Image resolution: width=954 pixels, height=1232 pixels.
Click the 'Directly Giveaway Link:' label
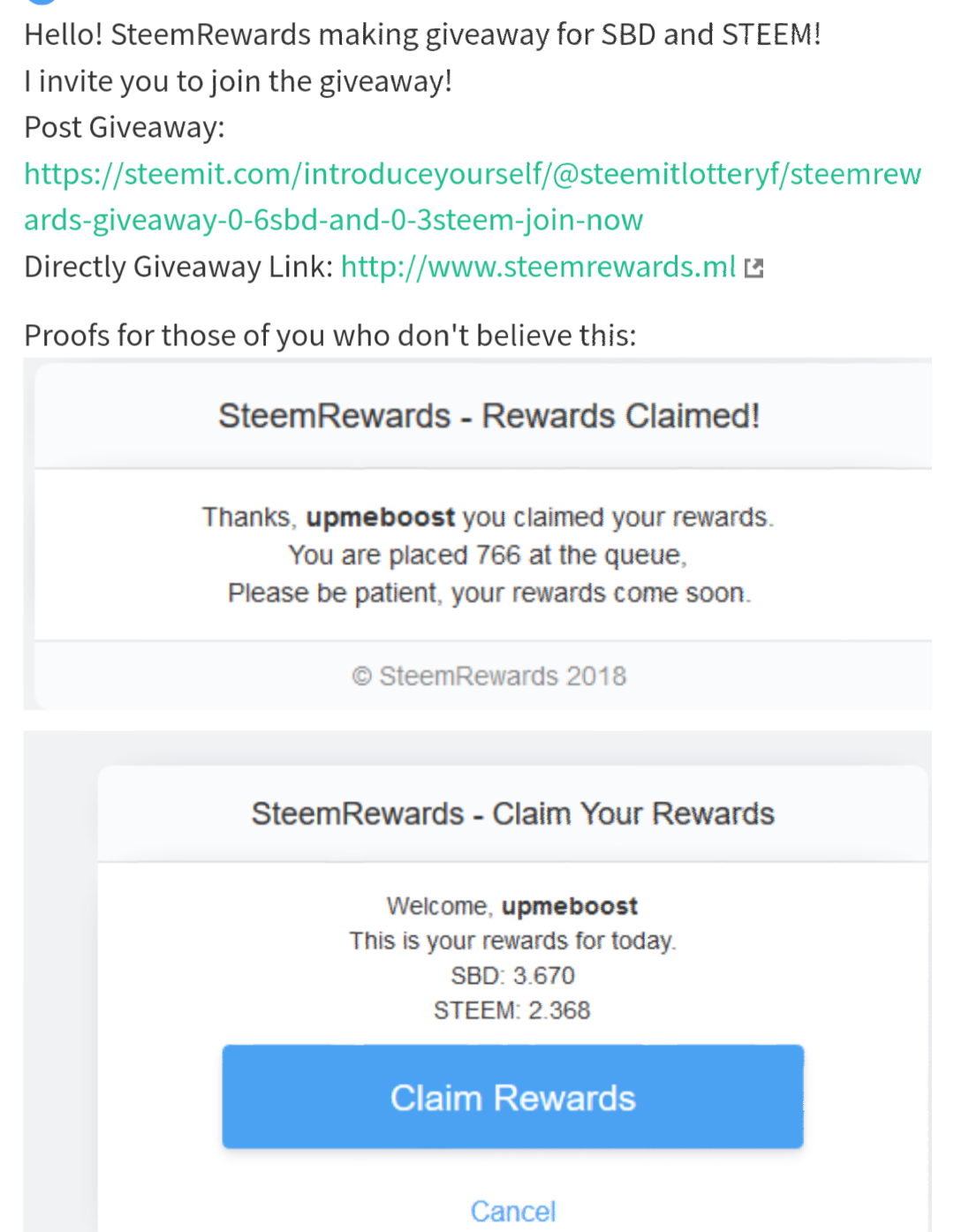tap(178, 267)
